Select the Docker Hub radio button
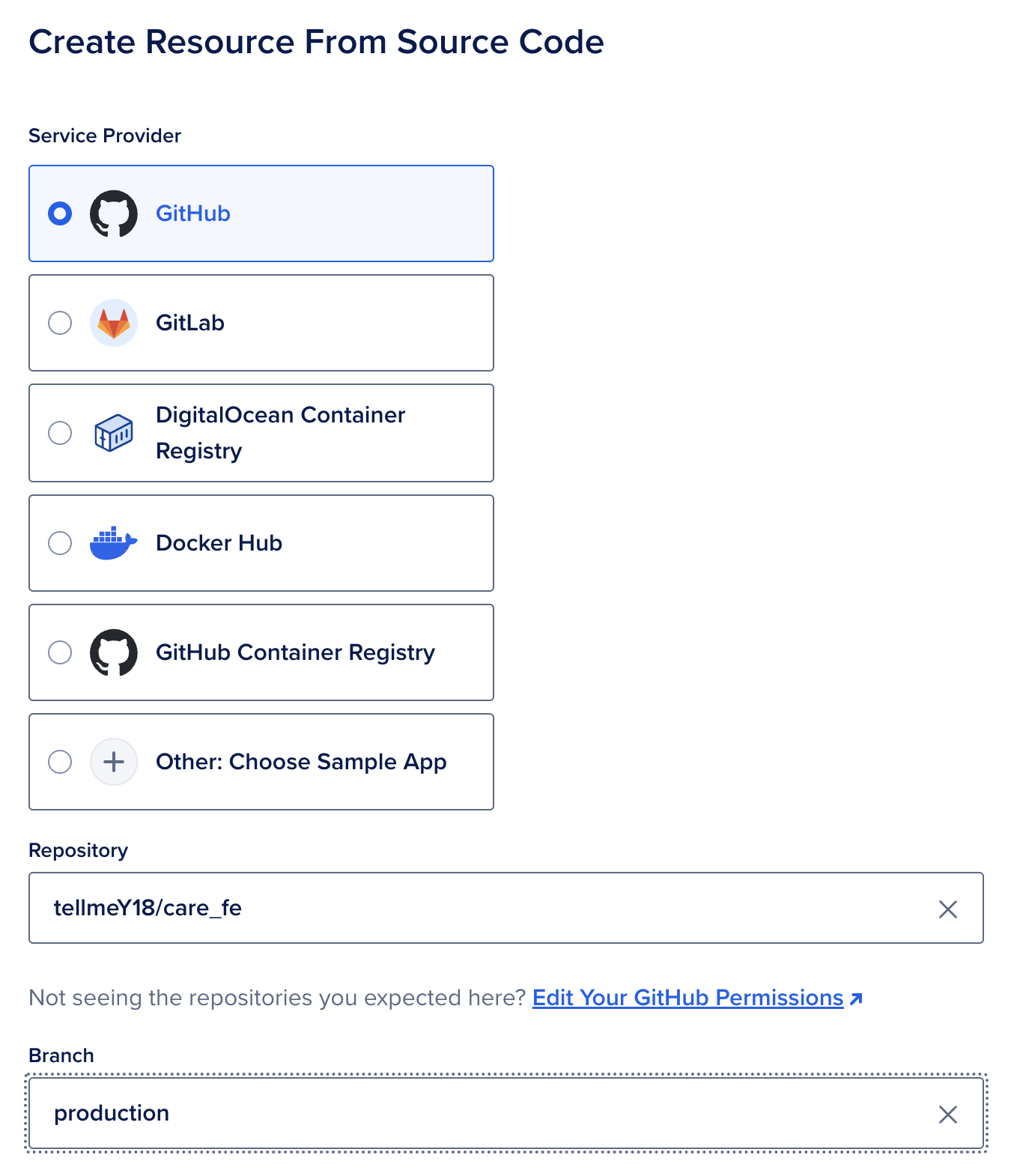Viewport: 1014px width, 1176px height. (x=60, y=543)
